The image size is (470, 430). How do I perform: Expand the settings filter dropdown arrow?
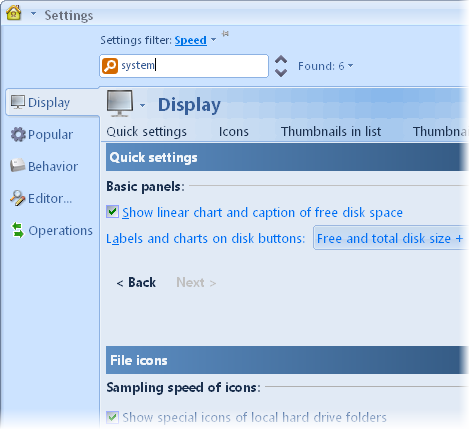214,40
